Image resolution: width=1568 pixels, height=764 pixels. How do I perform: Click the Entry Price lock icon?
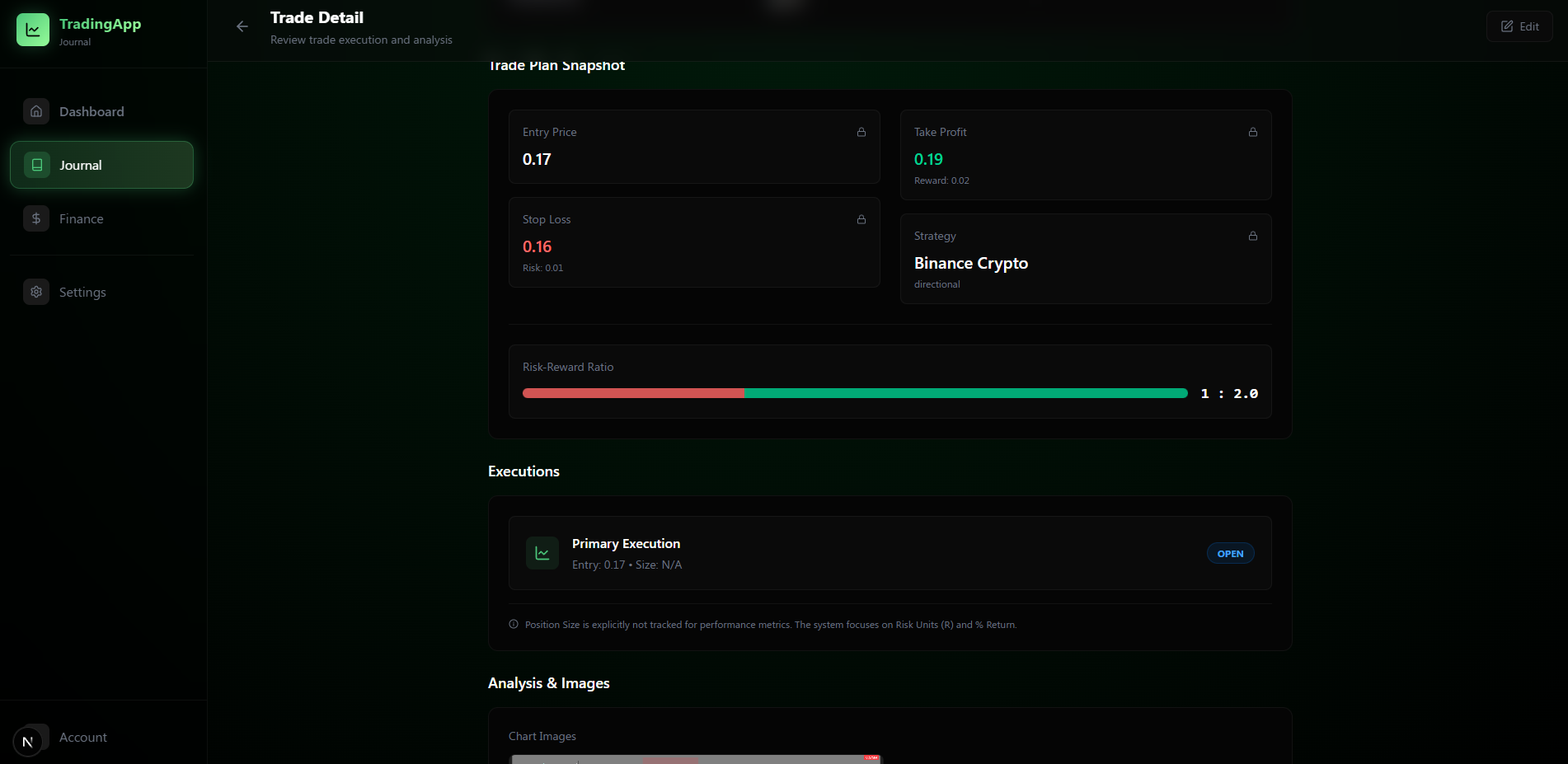click(x=861, y=132)
